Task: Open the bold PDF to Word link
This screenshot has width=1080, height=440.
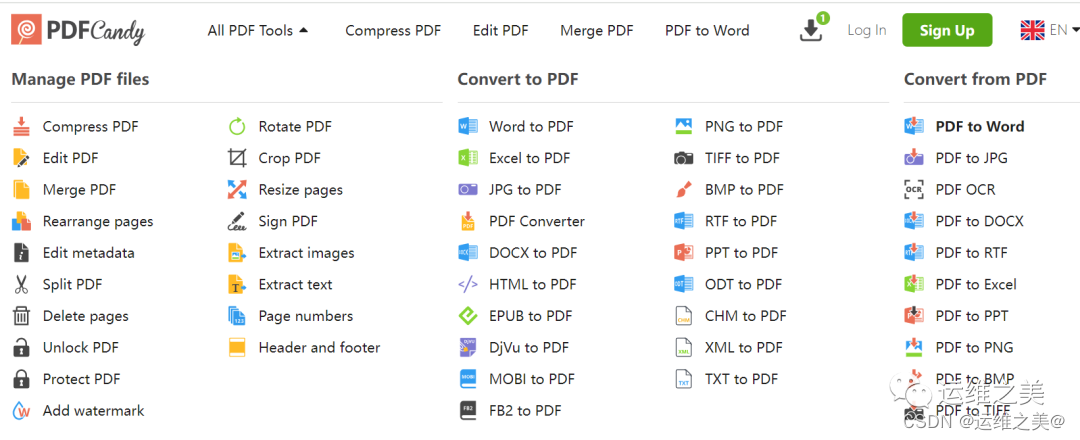Action: point(979,127)
